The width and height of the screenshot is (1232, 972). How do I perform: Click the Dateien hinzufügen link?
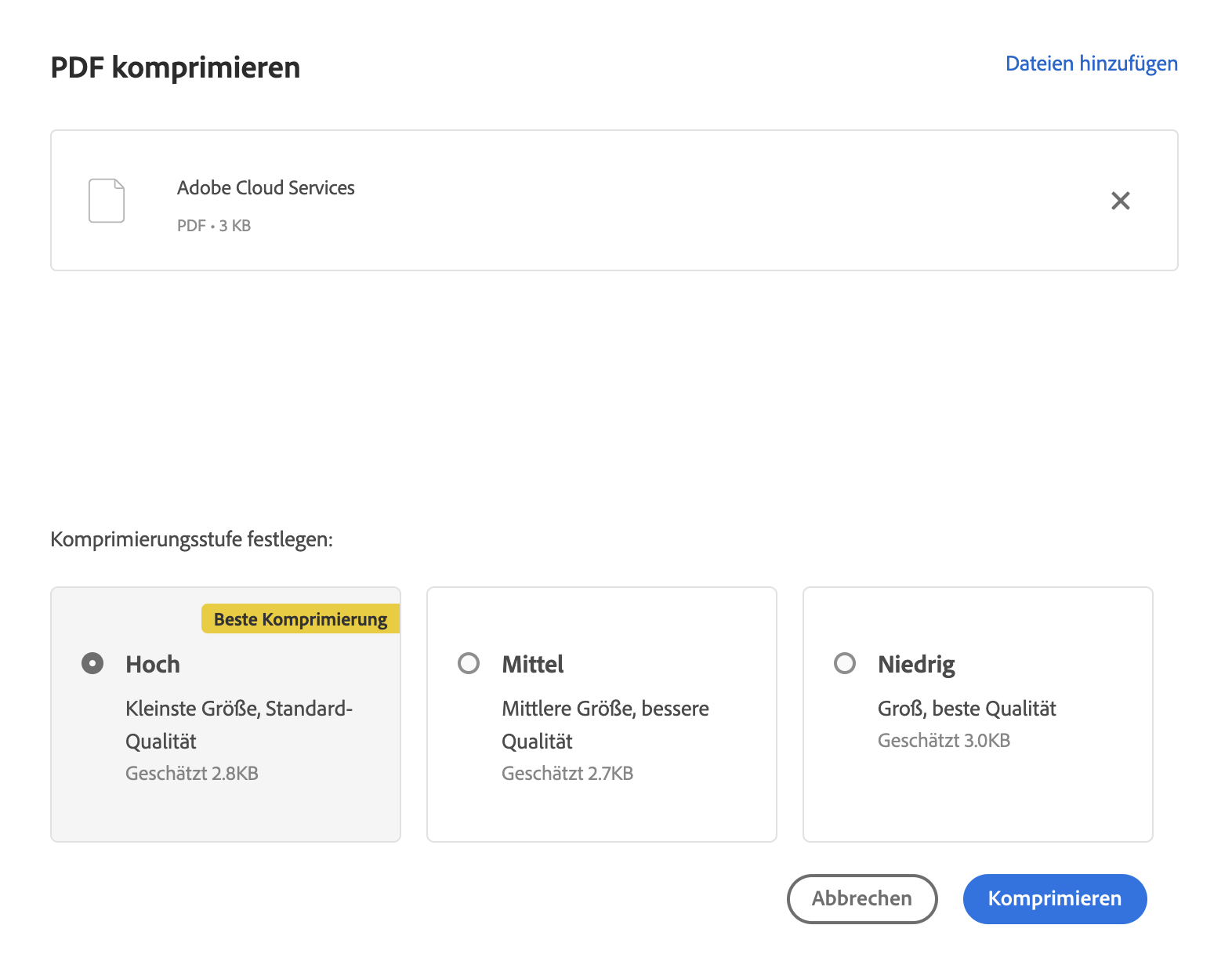point(1091,63)
